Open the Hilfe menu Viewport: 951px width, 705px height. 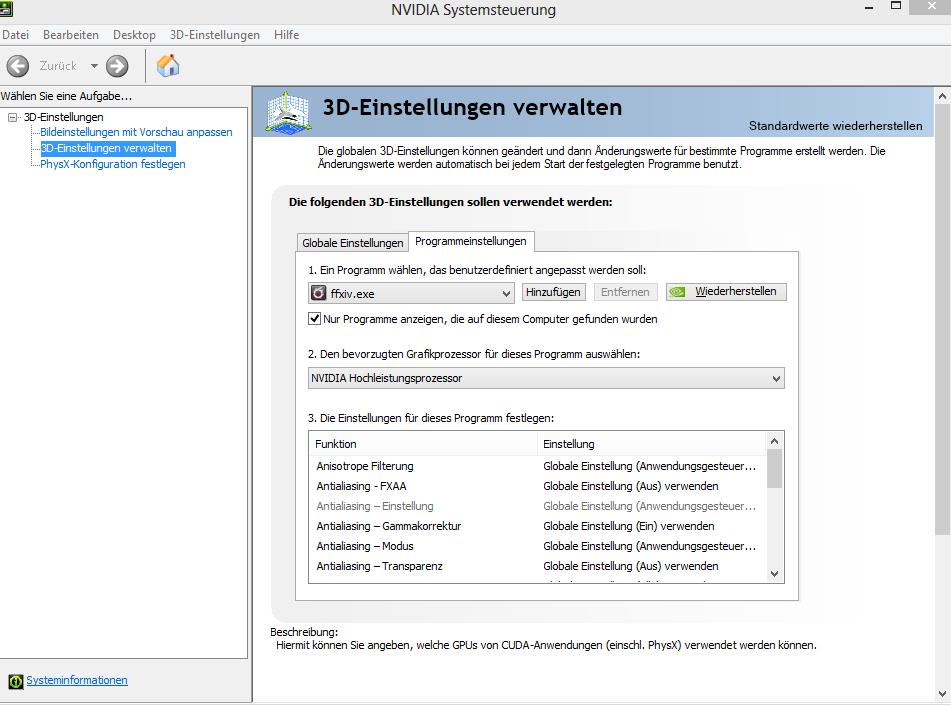[286, 35]
